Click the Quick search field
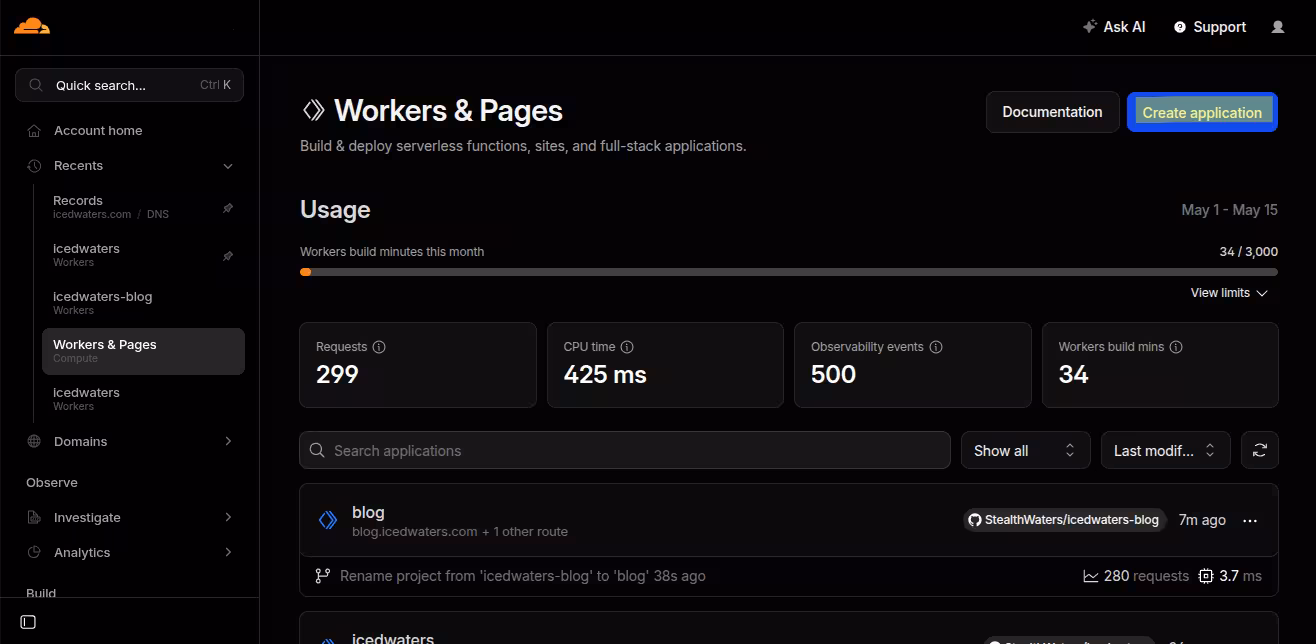 129,85
